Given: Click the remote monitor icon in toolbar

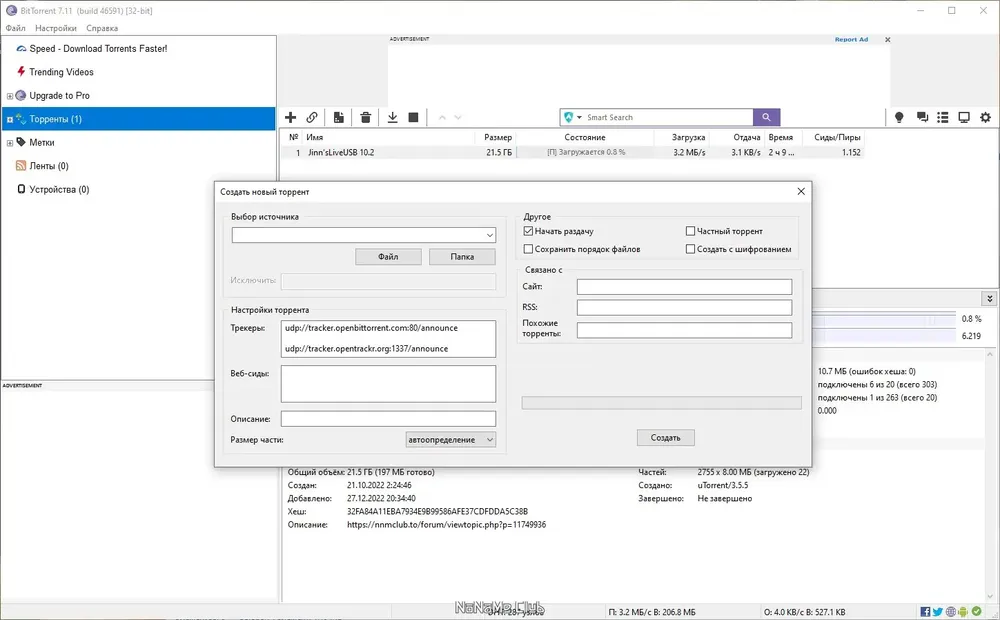Looking at the screenshot, I should [x=964, y=117].
